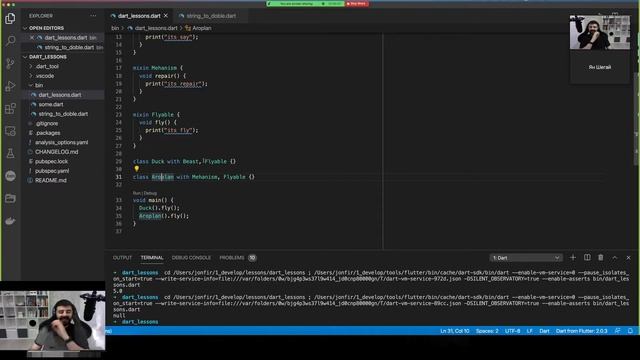Click Ln 31, Col 10 in status bar
640x360 pixels.
[x=454, y=331]
